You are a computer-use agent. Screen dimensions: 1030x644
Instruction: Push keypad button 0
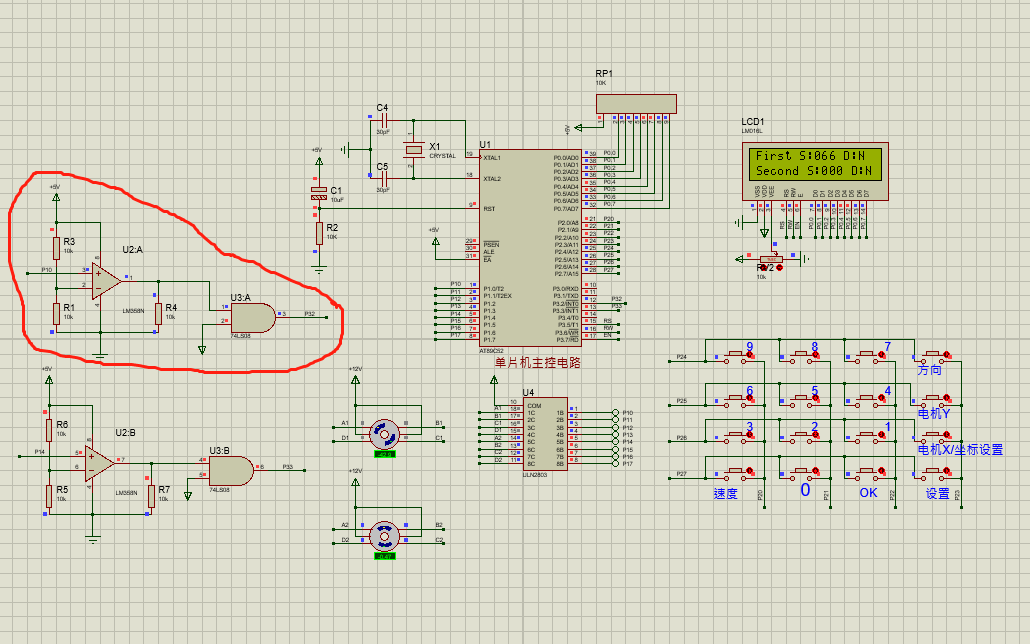(x=803, y=472)
